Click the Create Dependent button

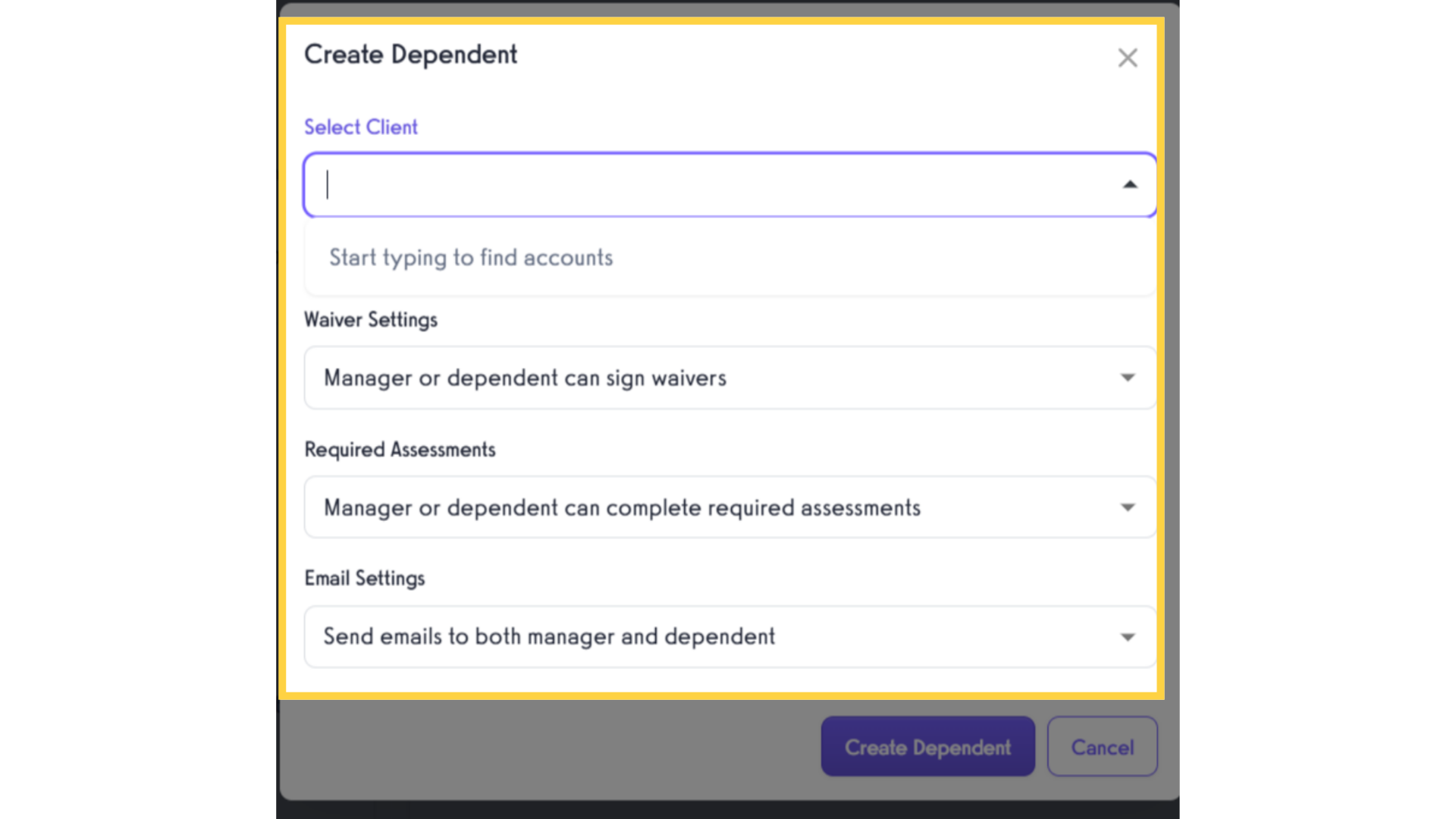point(927,747)
